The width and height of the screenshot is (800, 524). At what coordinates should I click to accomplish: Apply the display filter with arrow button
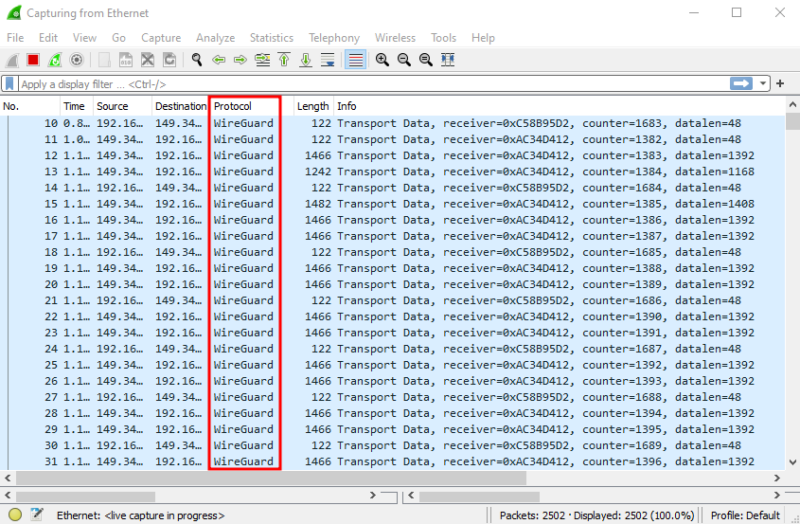pos(742,84)
